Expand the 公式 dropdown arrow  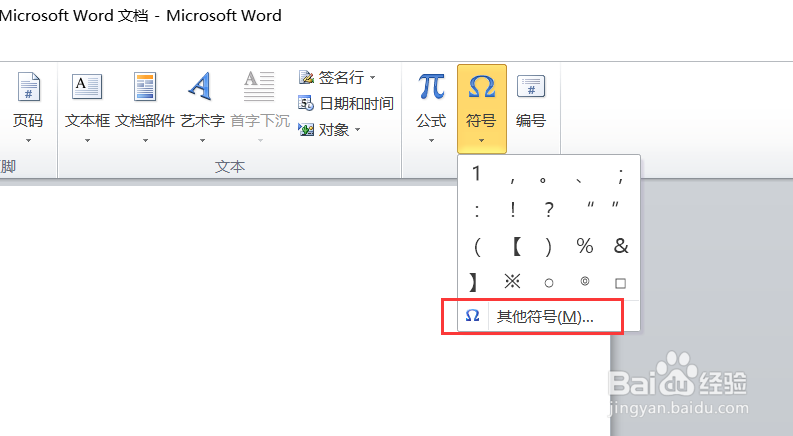coord(431,141)
